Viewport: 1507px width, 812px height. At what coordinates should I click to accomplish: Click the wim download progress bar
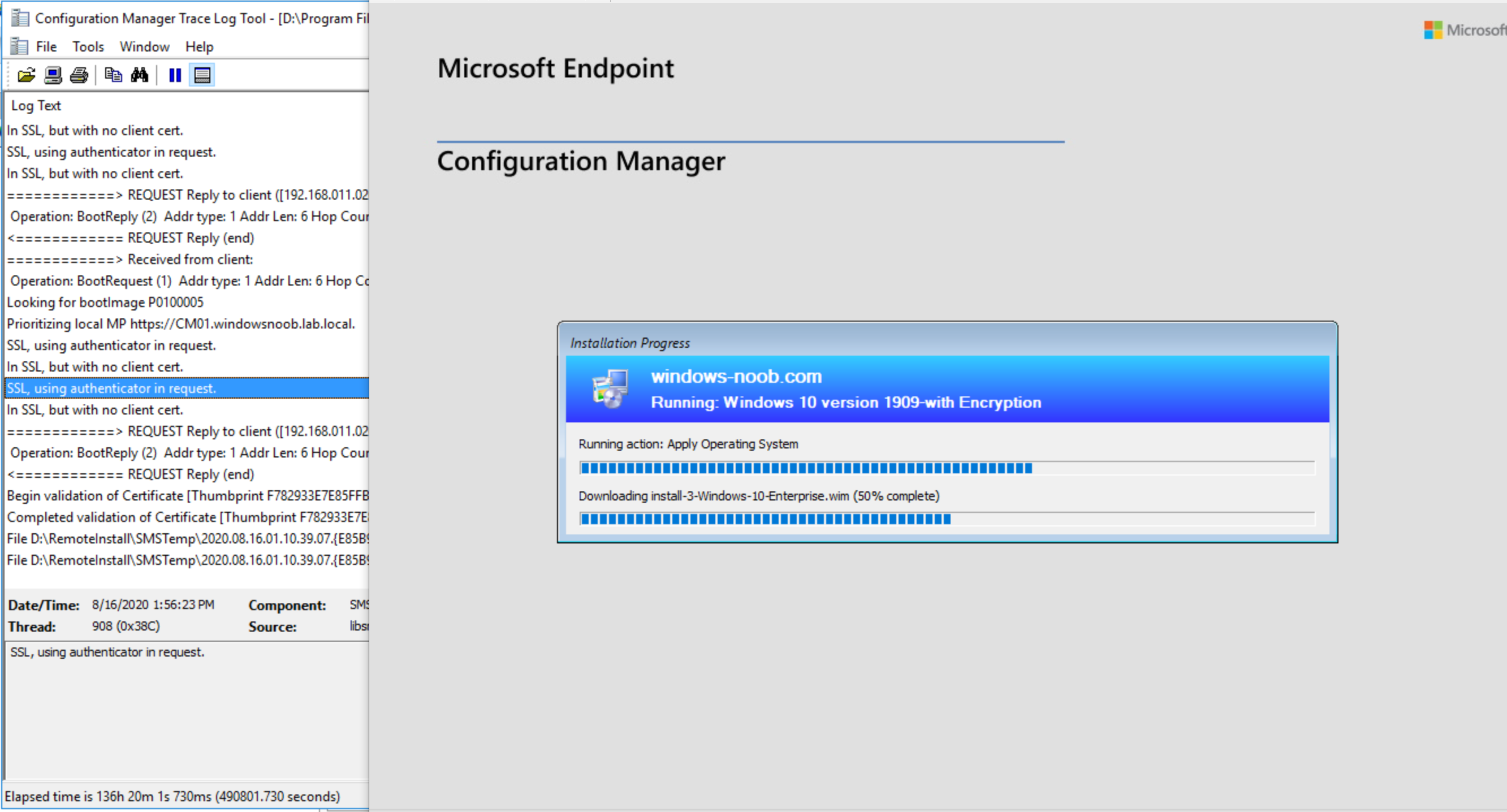pos(947,519)
